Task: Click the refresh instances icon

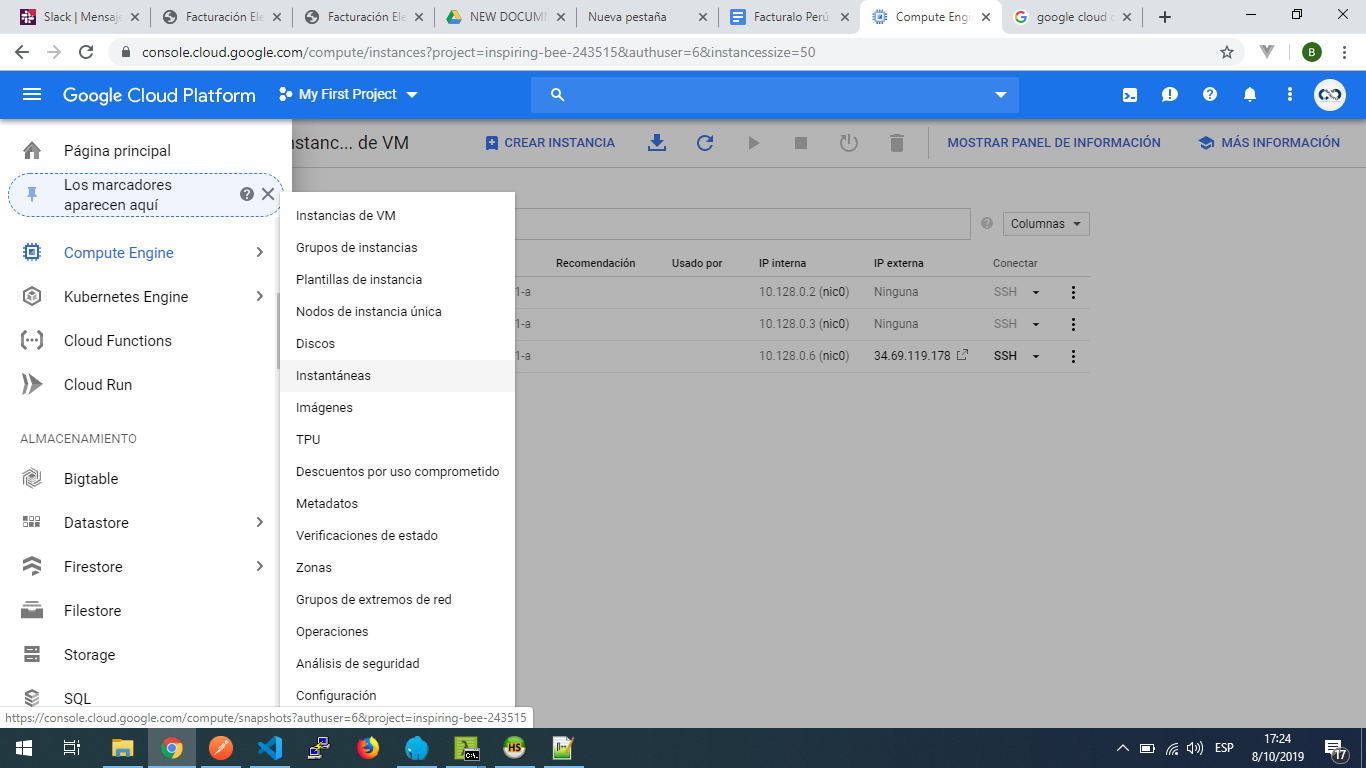Action: pos(705,143)
